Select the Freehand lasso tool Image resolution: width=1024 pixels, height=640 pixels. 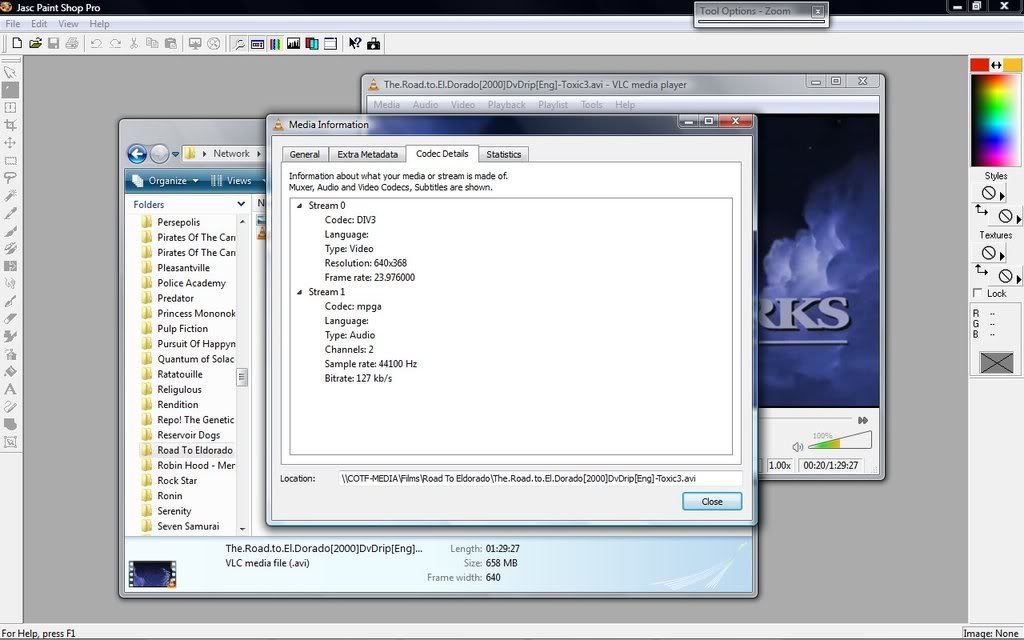click(x=10, y=178)
